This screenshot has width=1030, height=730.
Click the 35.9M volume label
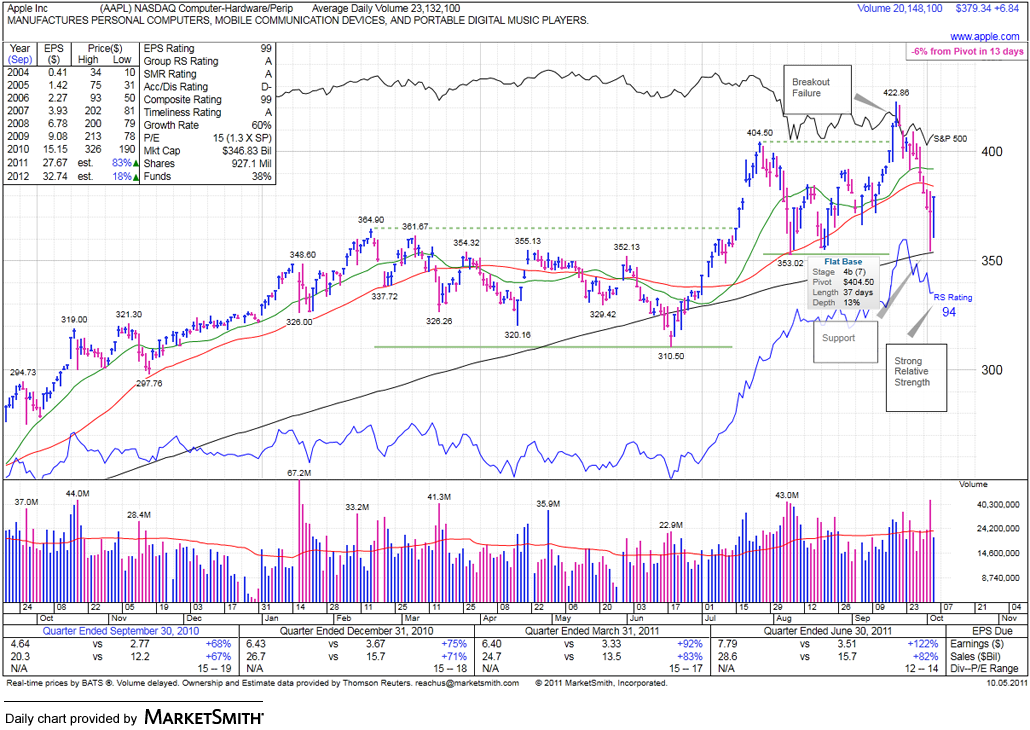(x=548, y=504)
